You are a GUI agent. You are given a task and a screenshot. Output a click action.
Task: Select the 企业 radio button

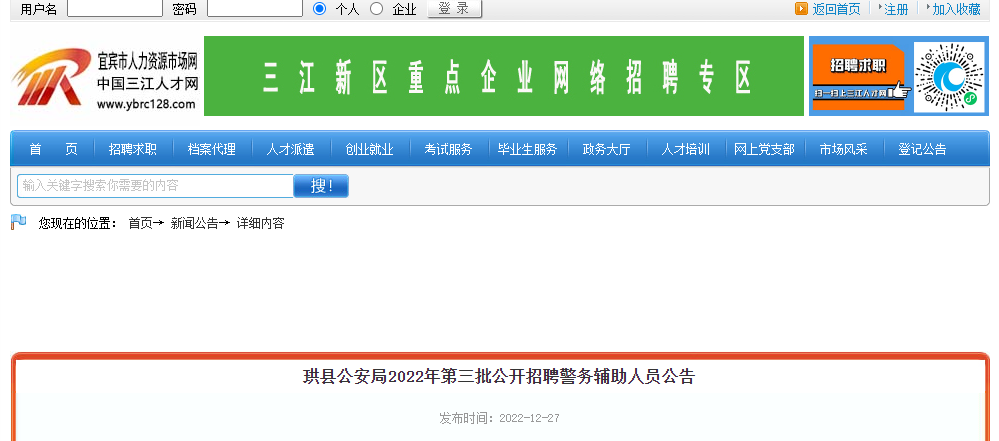377,8
